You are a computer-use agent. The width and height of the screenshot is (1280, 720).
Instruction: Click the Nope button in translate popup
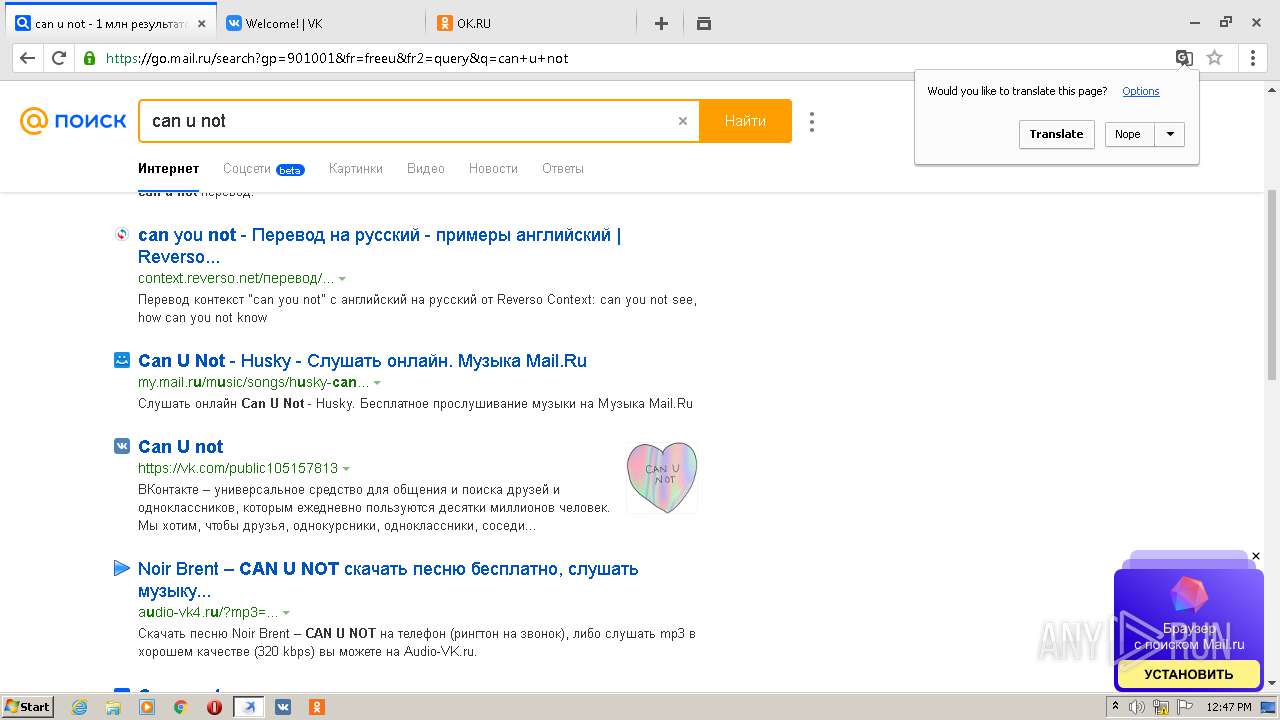pyautogui.click(x=1128, y=134)
